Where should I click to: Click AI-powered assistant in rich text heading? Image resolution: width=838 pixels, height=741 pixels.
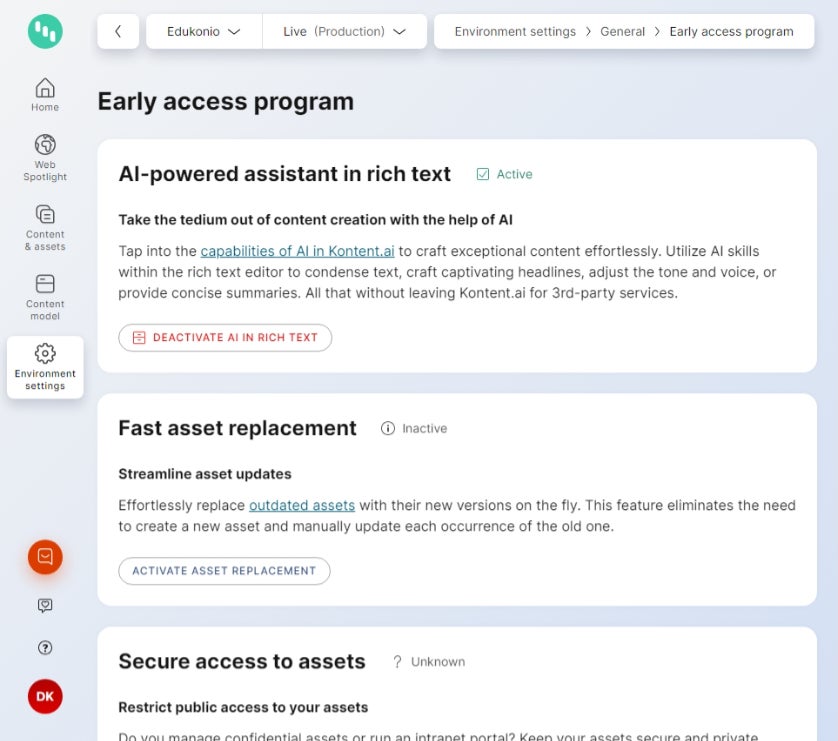[x=284, y=174]
